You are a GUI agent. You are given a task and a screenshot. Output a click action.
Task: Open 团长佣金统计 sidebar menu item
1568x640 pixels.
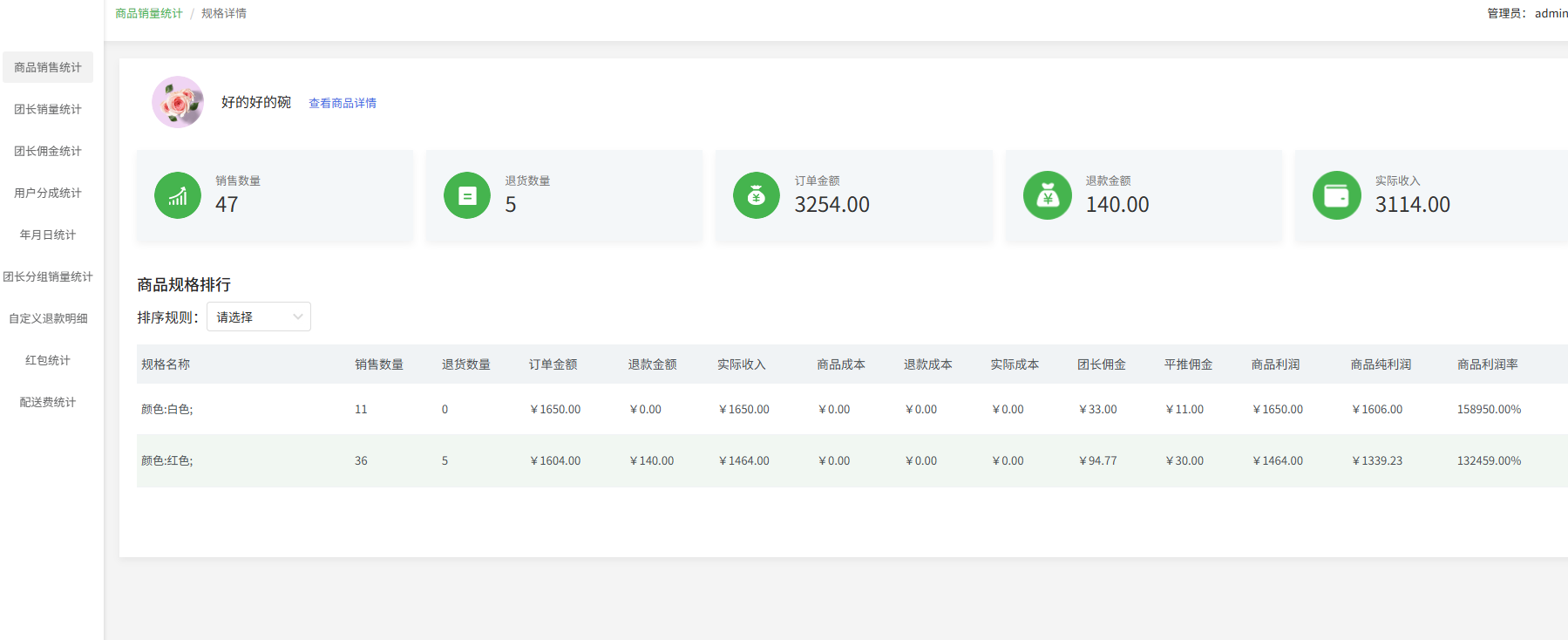48,151
